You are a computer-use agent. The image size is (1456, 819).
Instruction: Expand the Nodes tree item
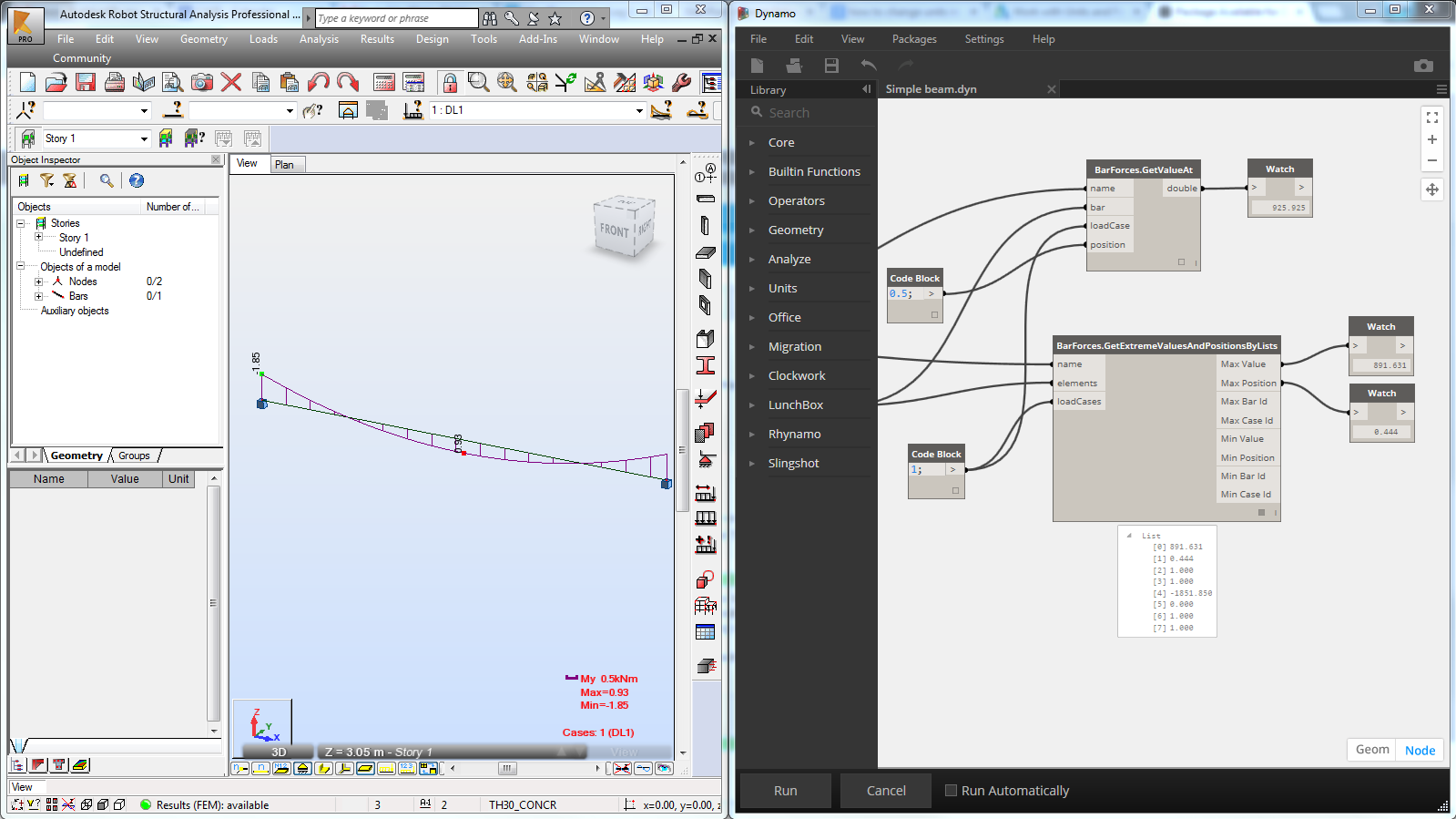pyautogui.click(x=38, y=282)
